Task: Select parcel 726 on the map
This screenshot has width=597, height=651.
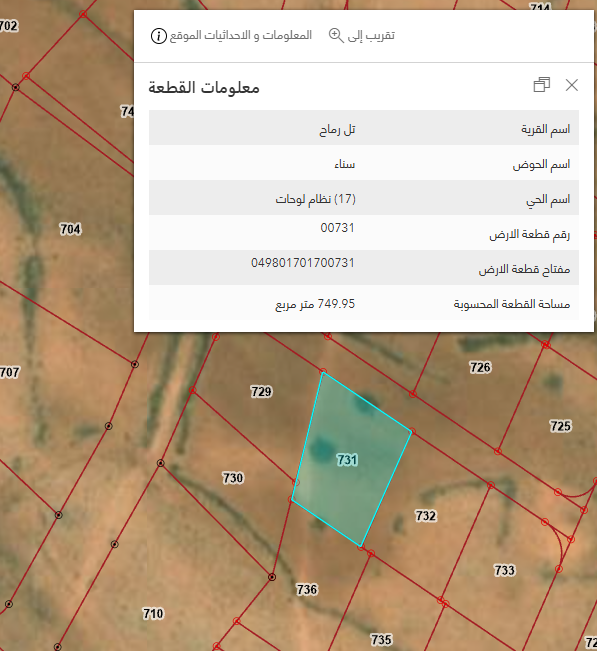Action: pyautogui.click(x=480, y=367)
